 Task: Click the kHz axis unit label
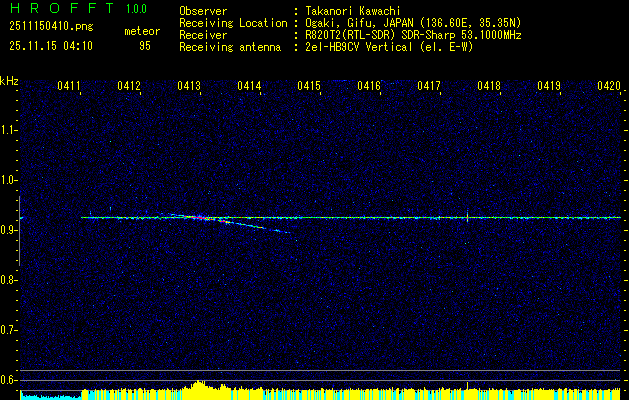(x=9, y=80)
